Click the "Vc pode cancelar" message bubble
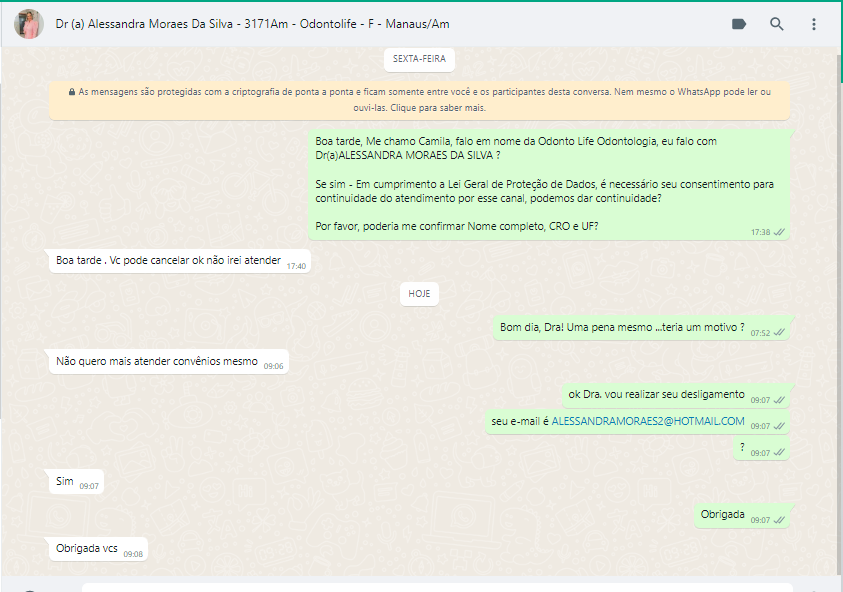843x592 pixels. tap(168, 261)
